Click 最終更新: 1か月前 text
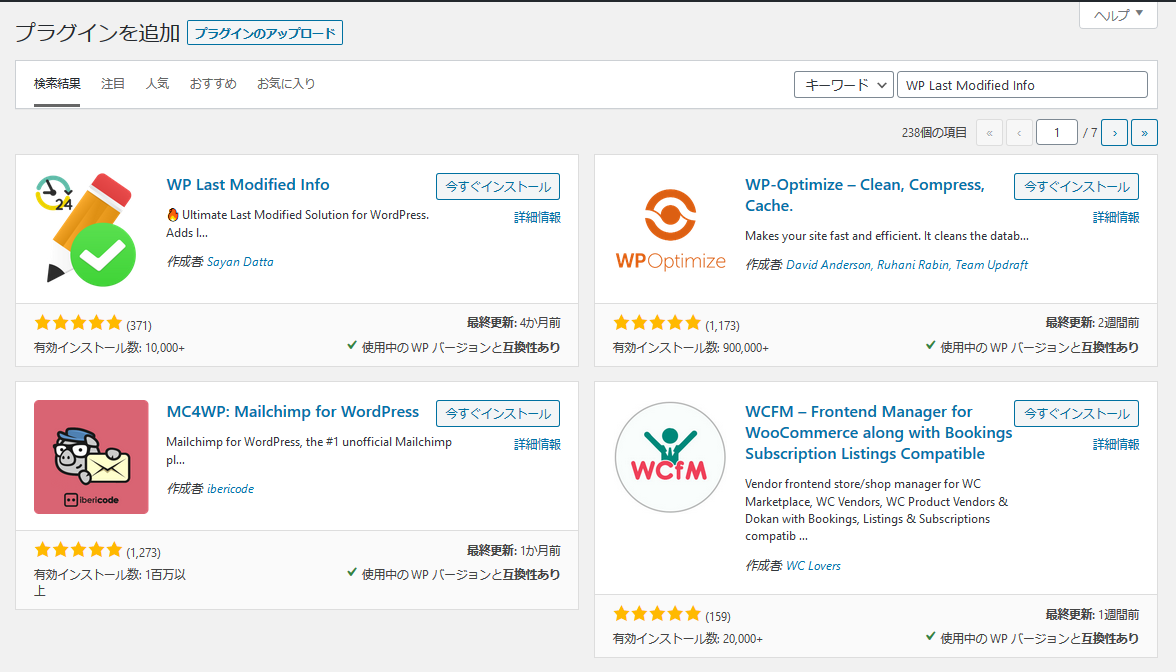This screenshot has height=672, width=1176. 514,550
